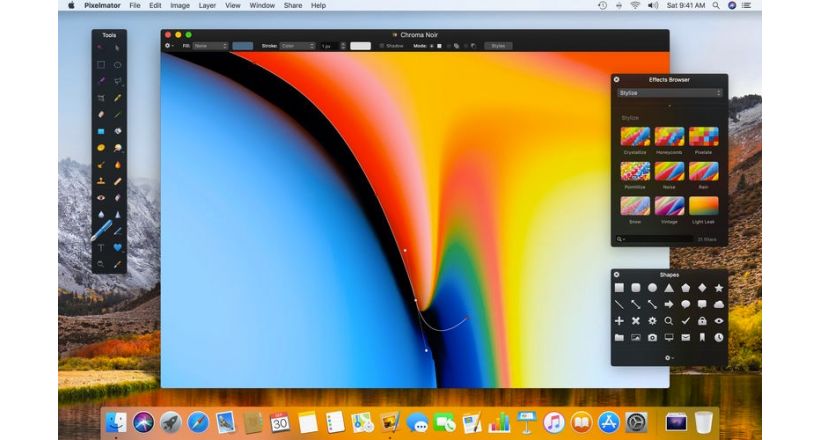Screen dimensions: 820x440
Task: Select the Type tool
Action: [x=101, y=248]
